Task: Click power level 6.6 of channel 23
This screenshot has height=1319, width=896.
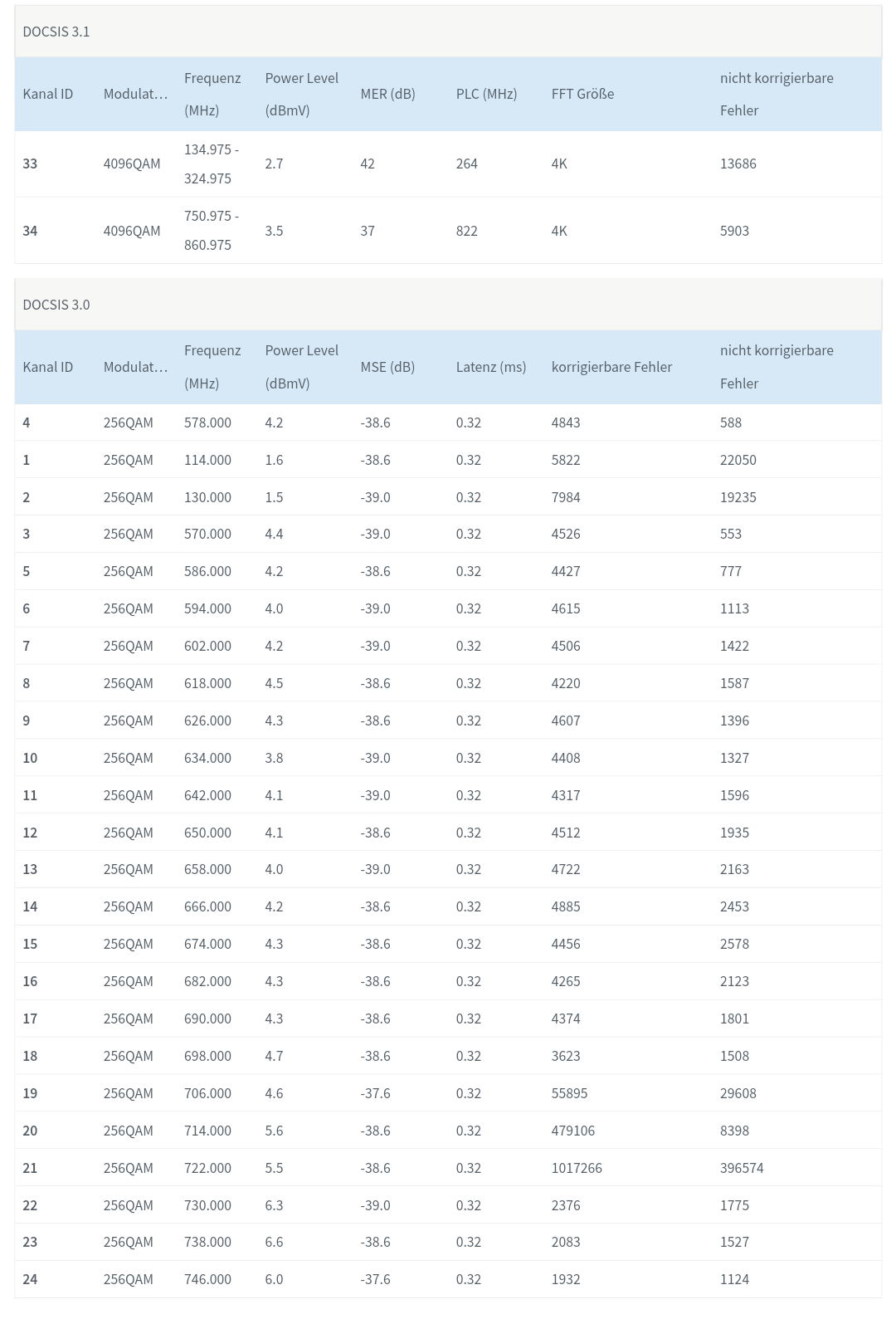Action: pyautogui.click(x=274, y=1242)
